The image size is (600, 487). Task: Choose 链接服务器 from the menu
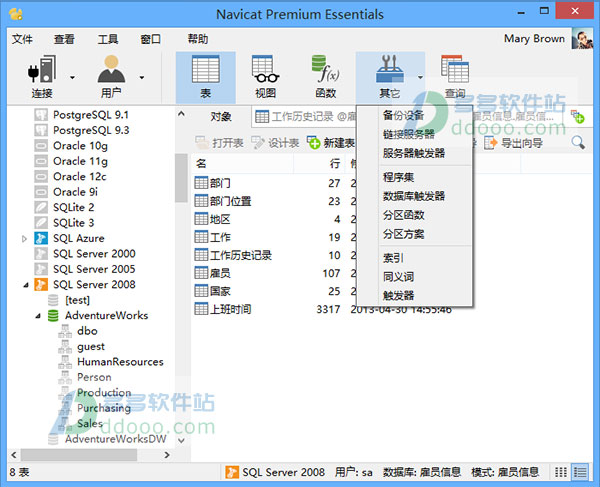point(409,134)
